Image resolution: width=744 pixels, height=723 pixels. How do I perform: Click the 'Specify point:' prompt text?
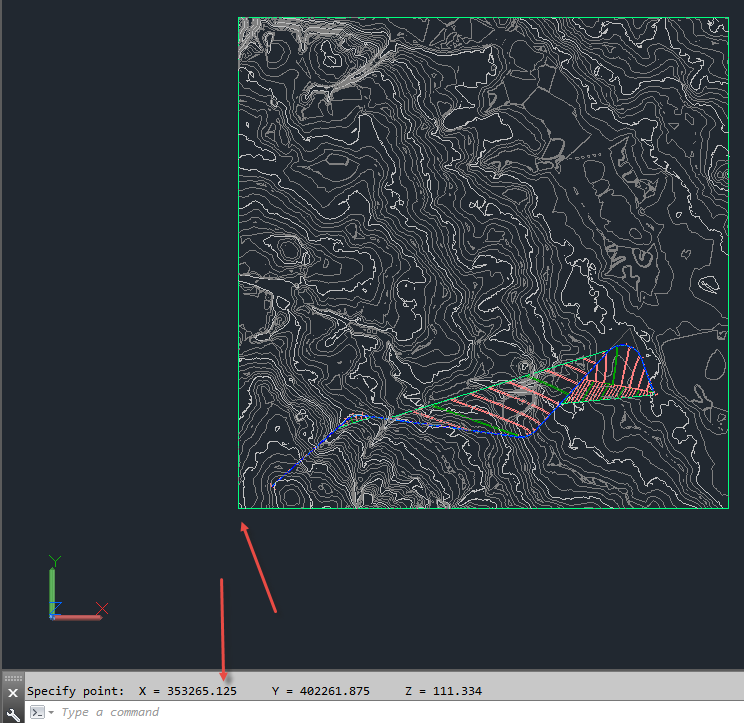click(x=75, y=691)
